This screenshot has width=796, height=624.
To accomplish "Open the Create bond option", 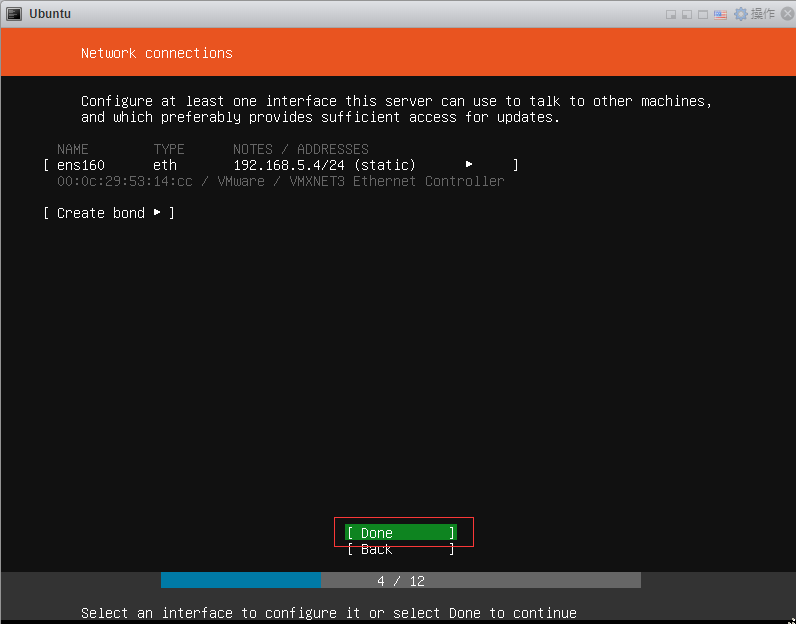I will point(109,213).
